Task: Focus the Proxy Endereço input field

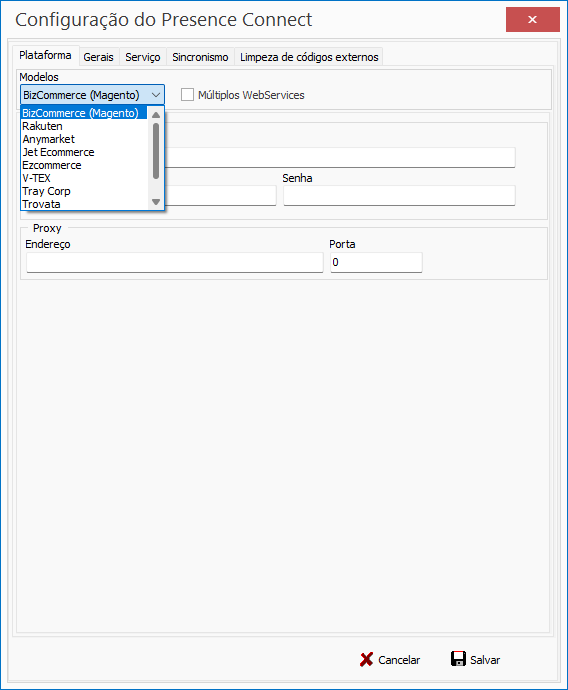Action: (175, 262)
